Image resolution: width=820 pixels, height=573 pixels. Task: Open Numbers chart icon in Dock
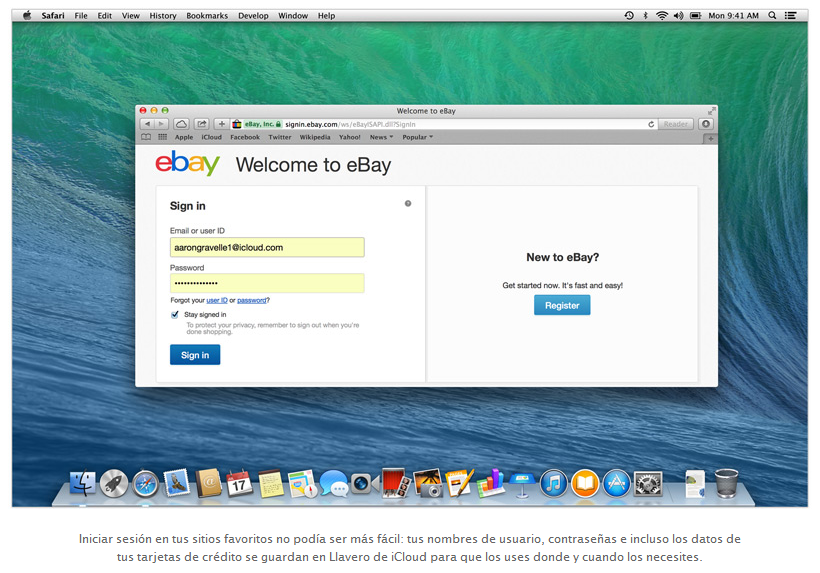click(x=491, y=483)
